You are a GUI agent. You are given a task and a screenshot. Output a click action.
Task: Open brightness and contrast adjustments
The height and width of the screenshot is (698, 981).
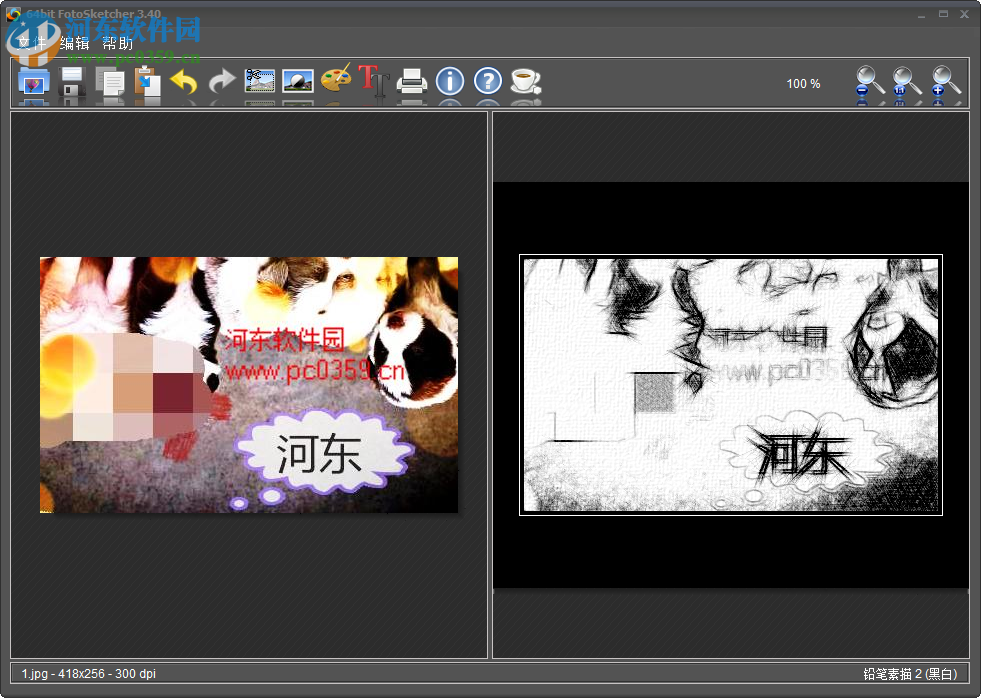tap(297, 84)
